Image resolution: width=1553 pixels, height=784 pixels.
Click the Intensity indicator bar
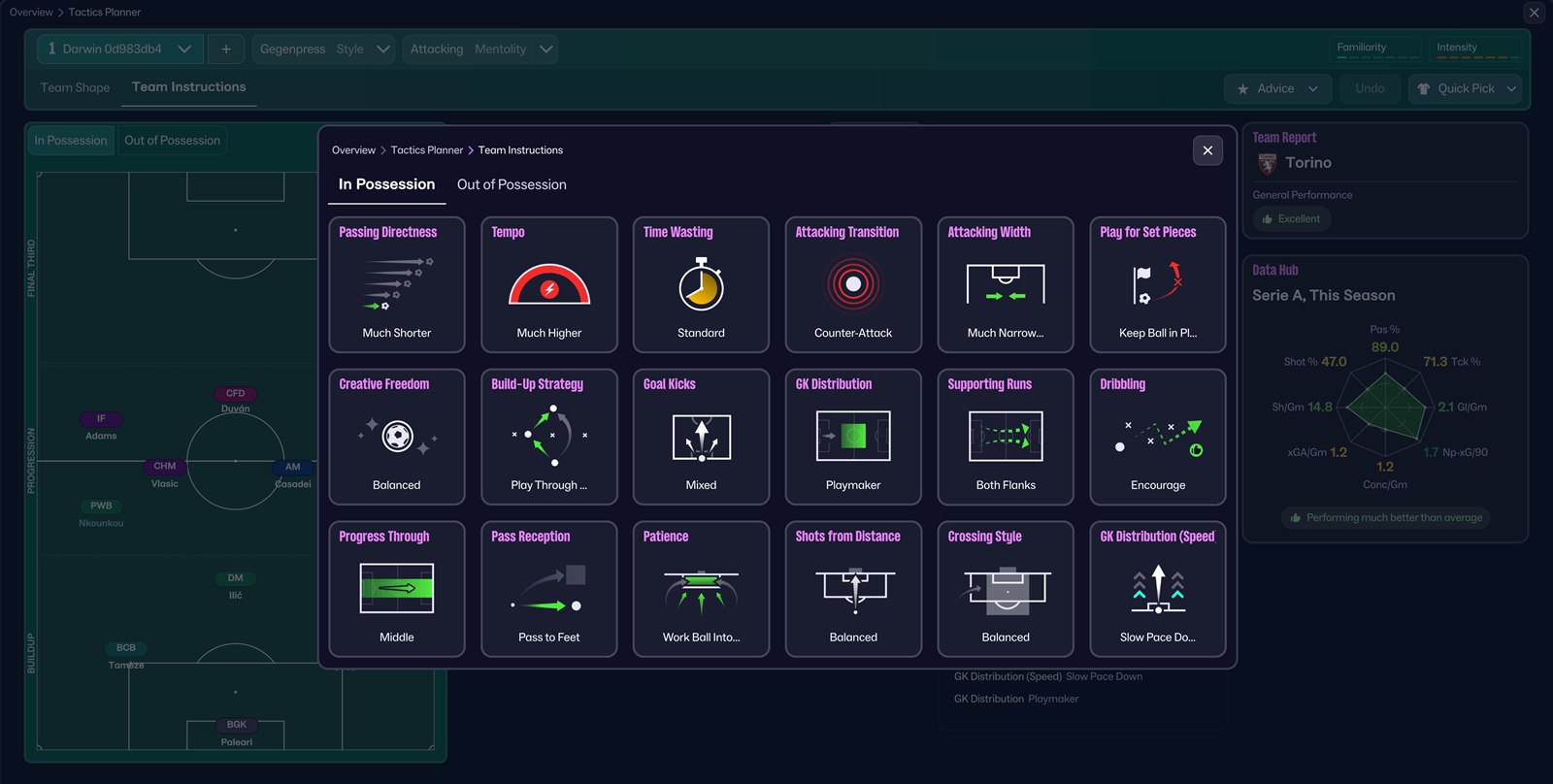[x=1475, y=49]
